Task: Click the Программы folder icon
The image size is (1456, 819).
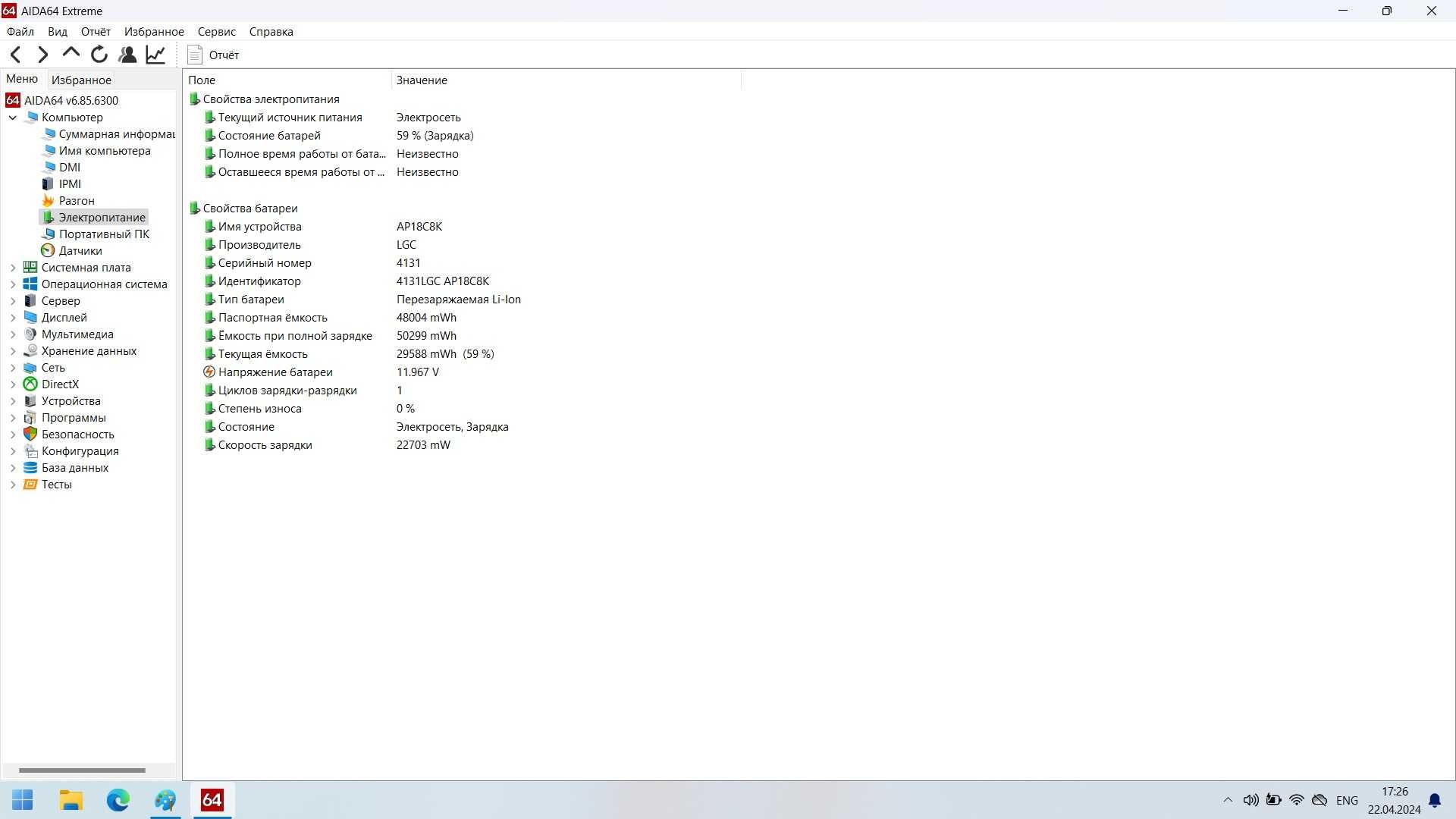Action: (30, 418)
